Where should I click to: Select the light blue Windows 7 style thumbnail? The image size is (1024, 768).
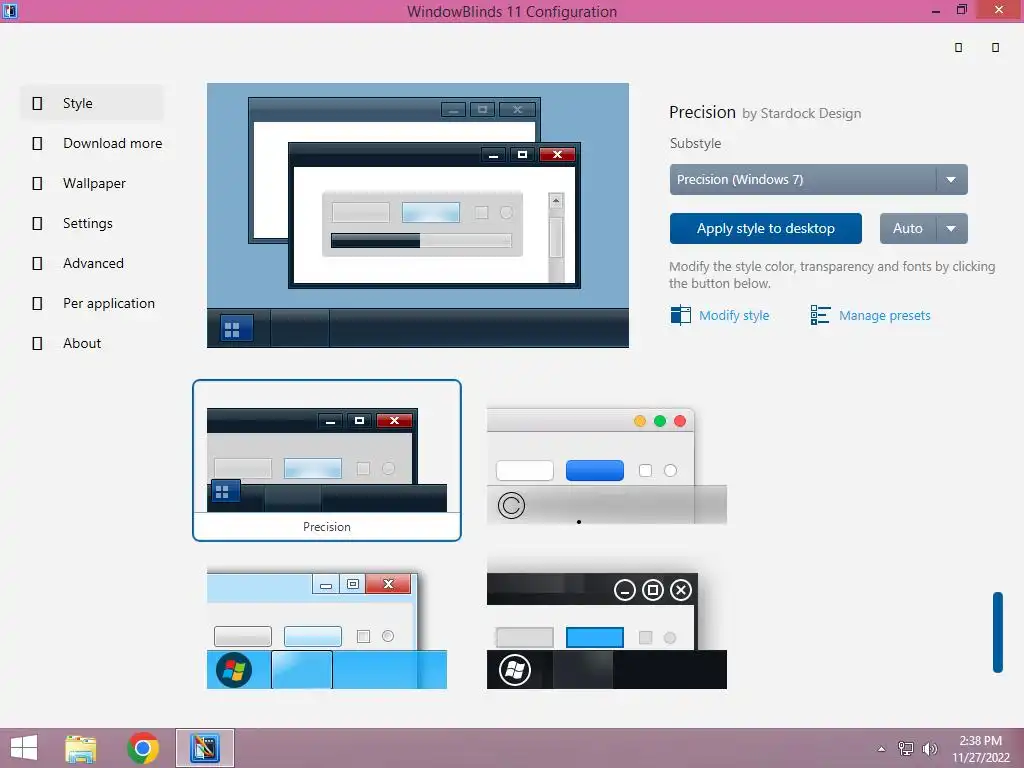coord(327,628)
